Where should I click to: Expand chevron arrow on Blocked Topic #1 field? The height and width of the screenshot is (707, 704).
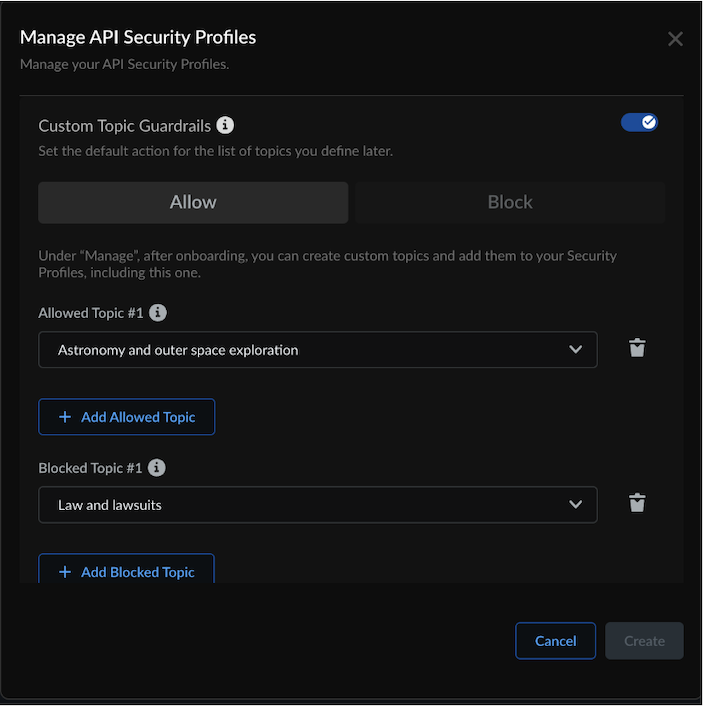[x=575, y=505]
